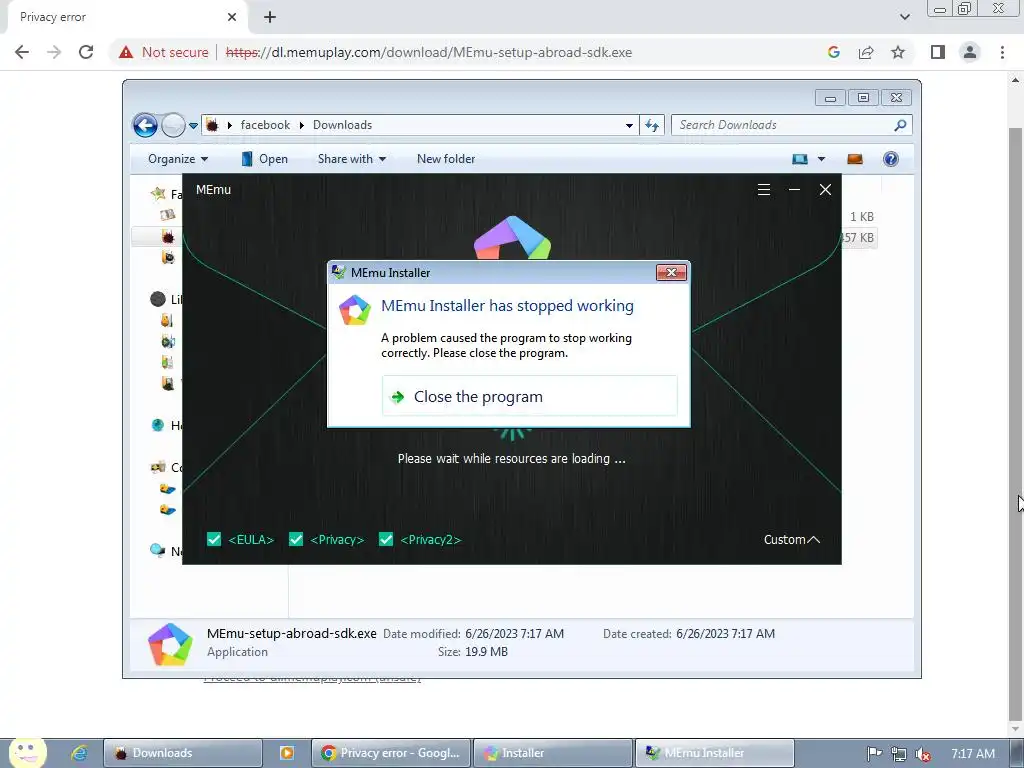Close the MEmu Installer error dialog

tap(671, 272)
